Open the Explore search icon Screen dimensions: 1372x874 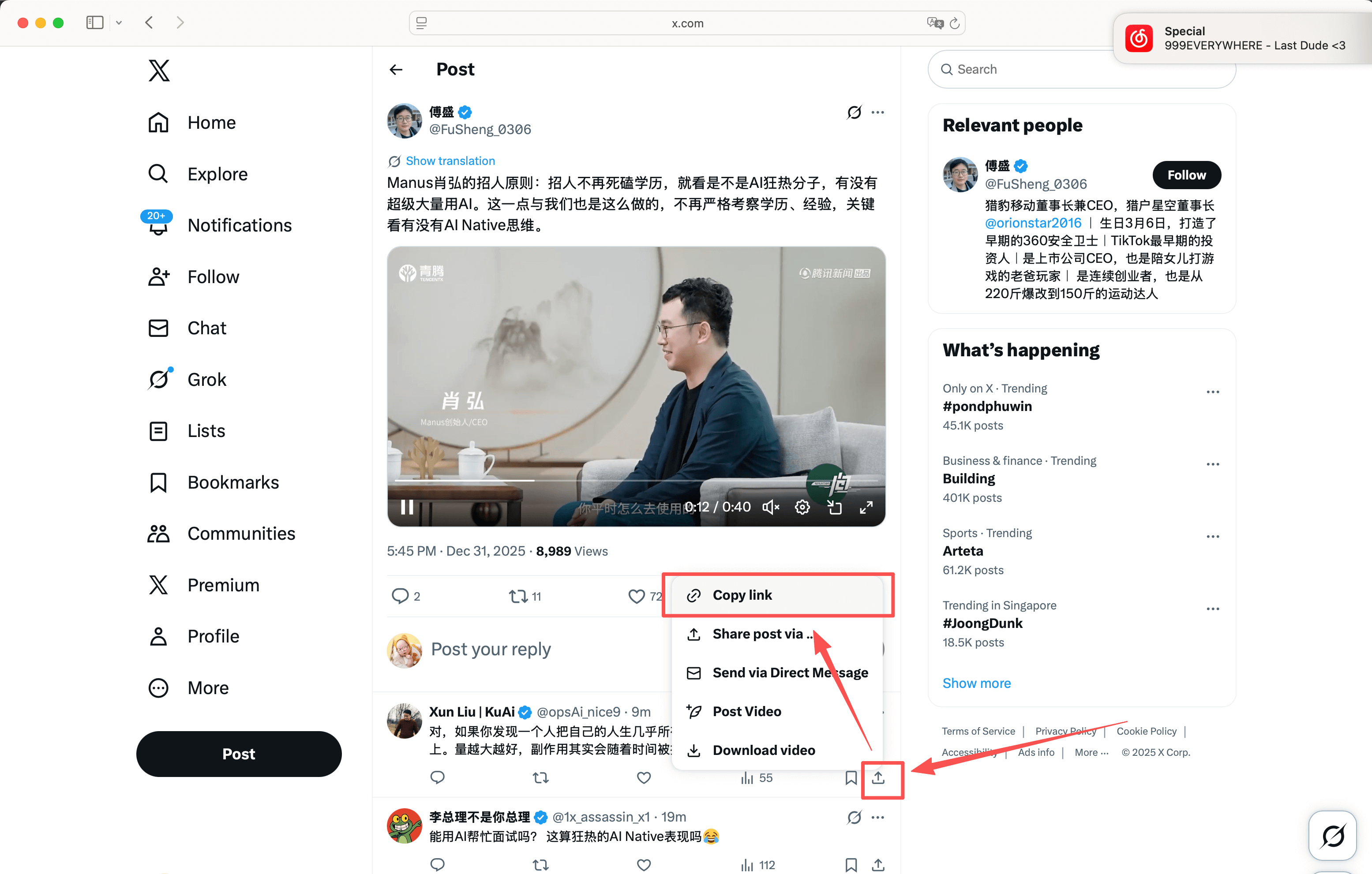(x=158, y=174)
